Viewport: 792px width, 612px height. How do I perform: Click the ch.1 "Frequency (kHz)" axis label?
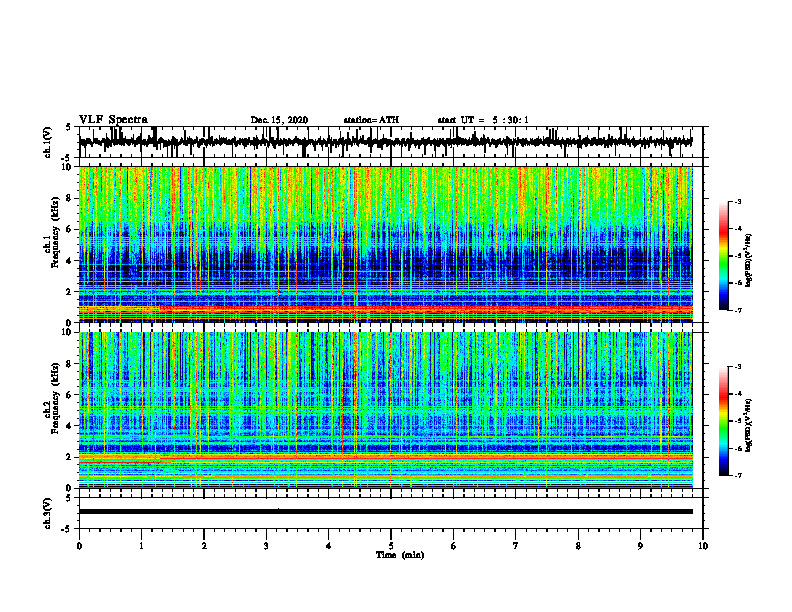pyautogui.click(x=55, y=233)
